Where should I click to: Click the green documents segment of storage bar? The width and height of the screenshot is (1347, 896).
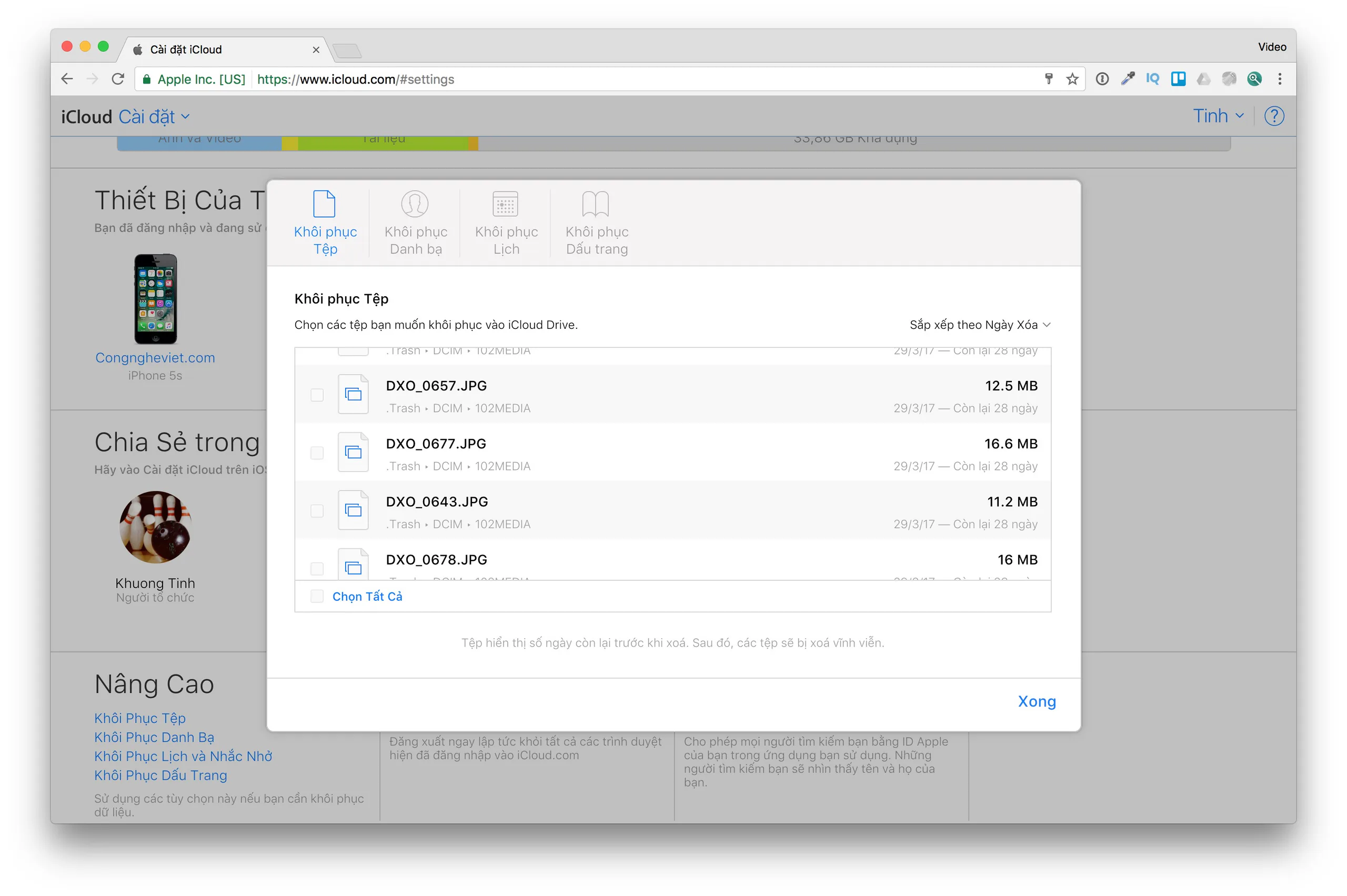[383, 143]
